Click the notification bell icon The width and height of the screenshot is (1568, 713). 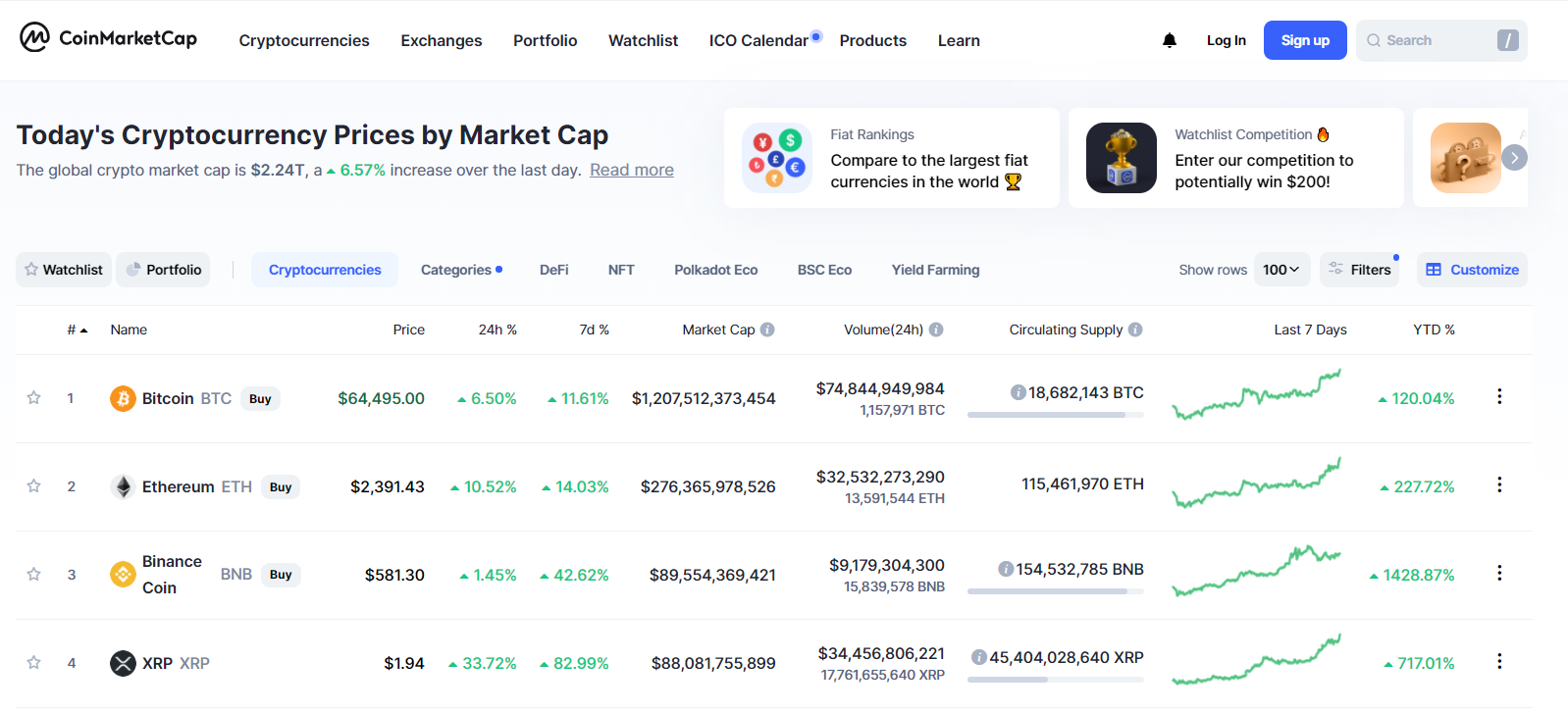point(1169,40)
